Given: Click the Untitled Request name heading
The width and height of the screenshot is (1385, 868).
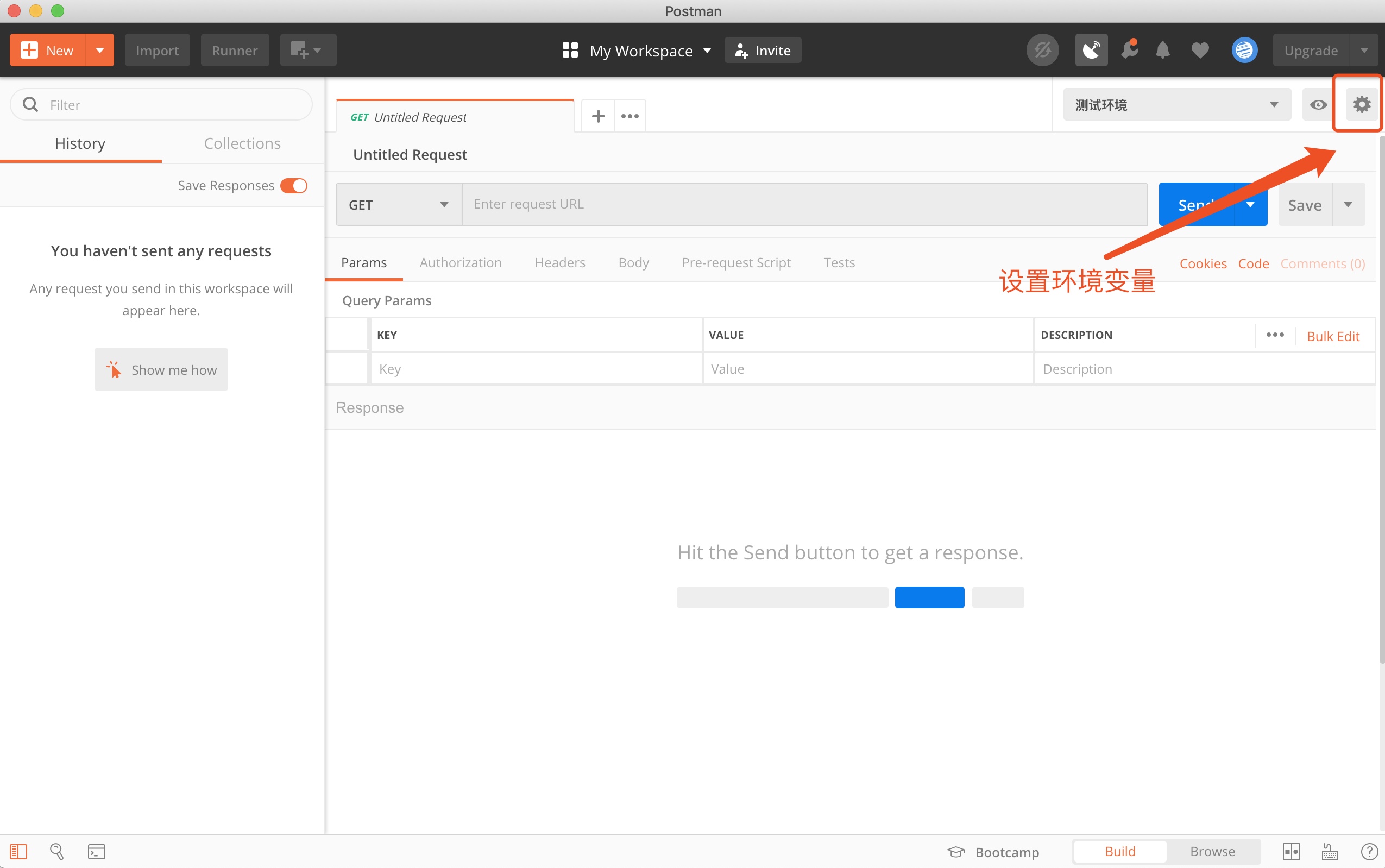Looking at the screenshot, I should point(410,154).
